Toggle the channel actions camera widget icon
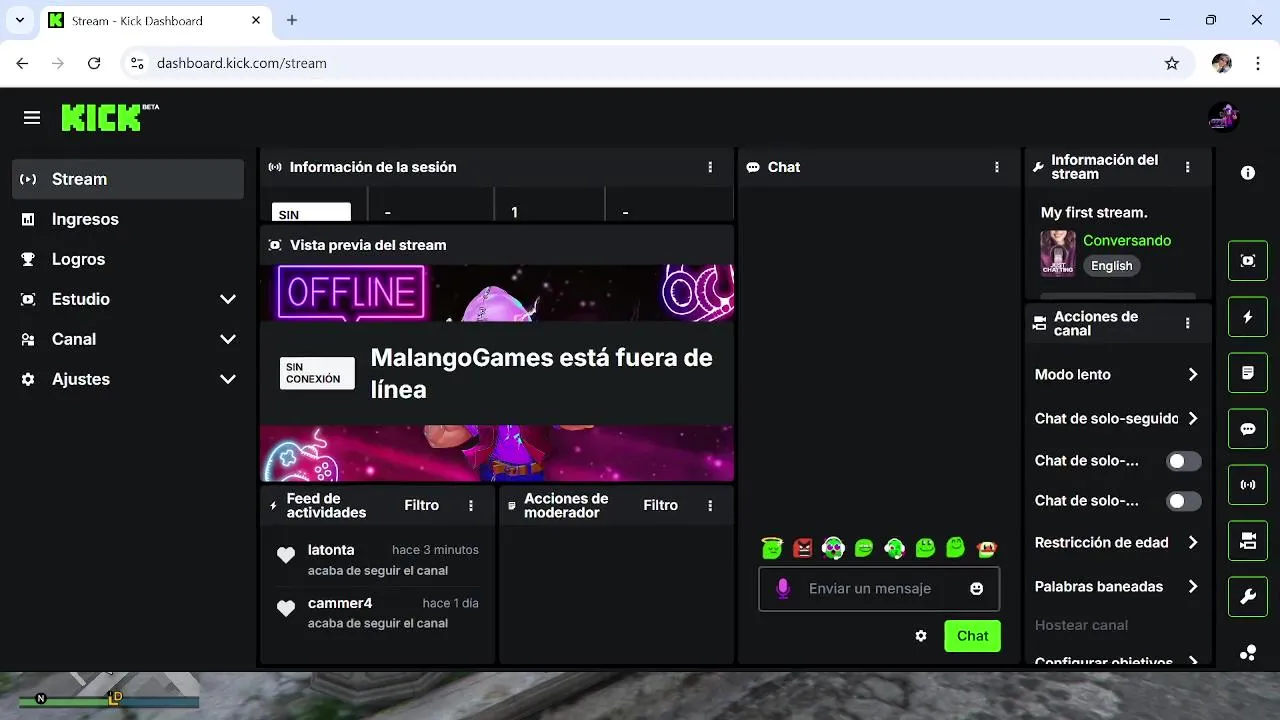The width and height of the screenshot is (1280, 720). coord(1248,541)
